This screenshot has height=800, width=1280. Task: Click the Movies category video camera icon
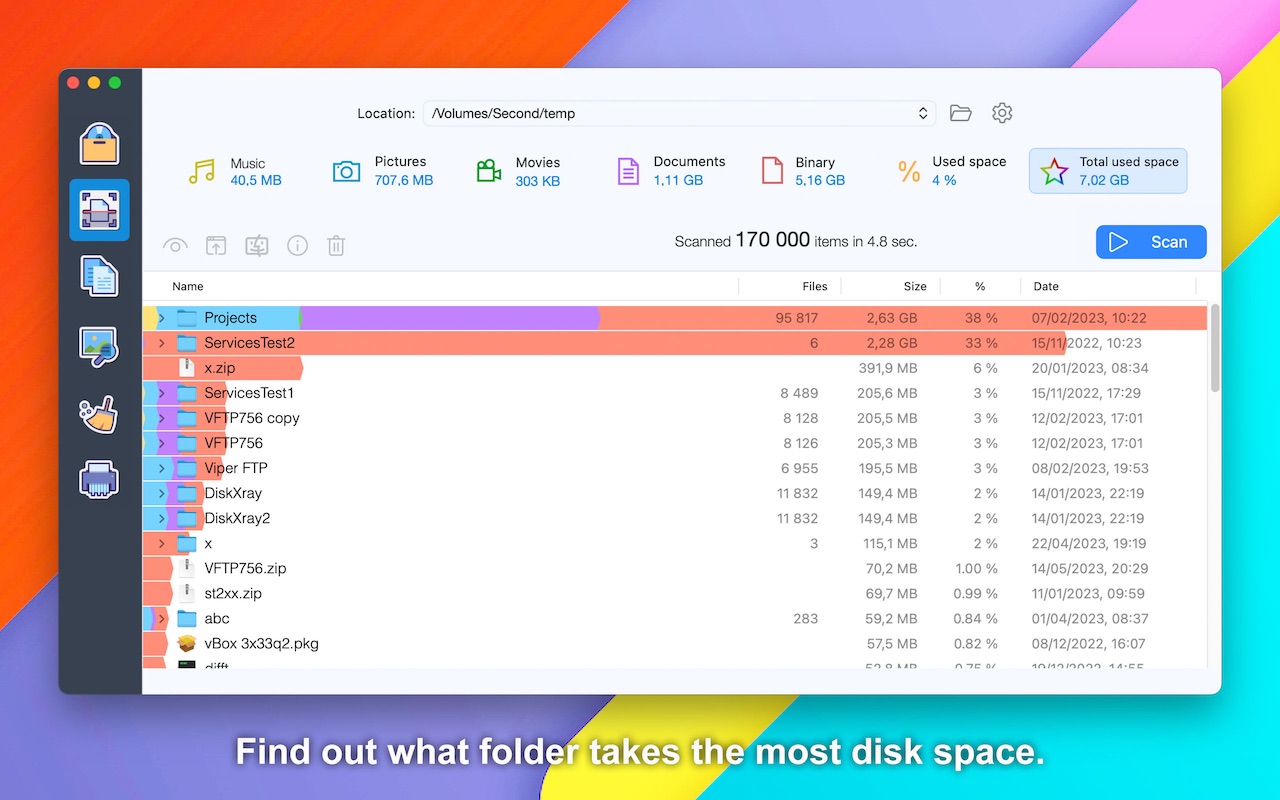489,172
